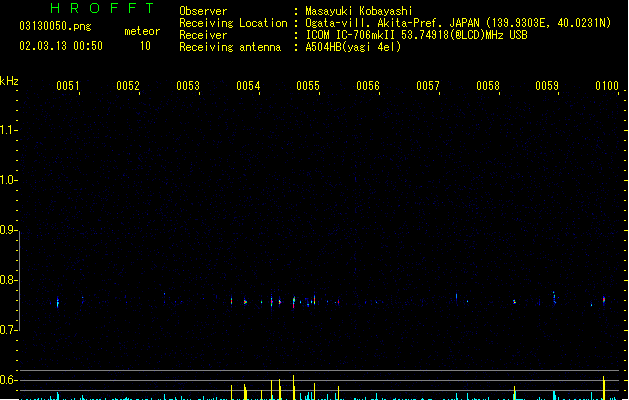Click the 0.9 kHz axis label

tap(8, 230)
